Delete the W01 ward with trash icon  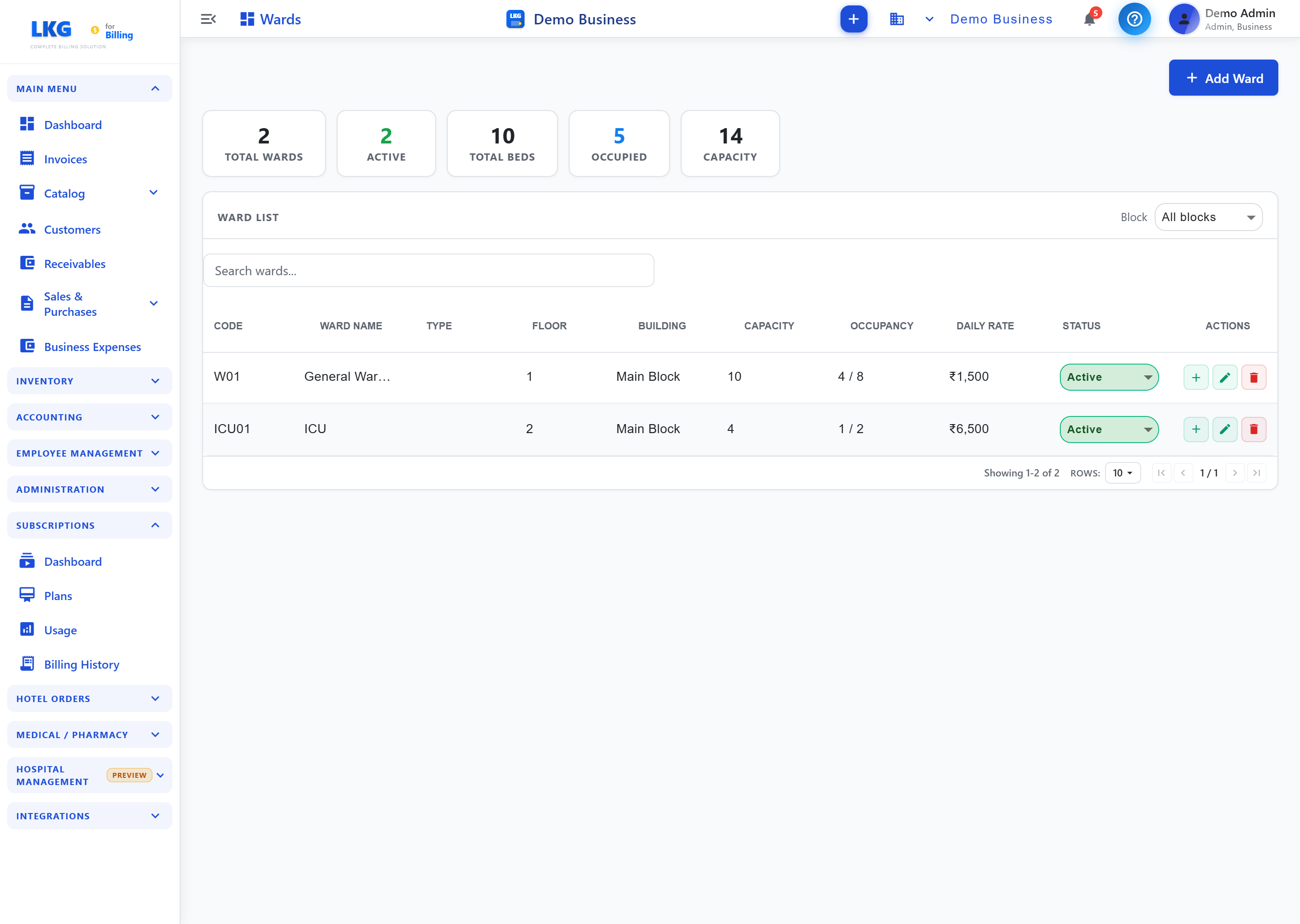[1254, 377]
